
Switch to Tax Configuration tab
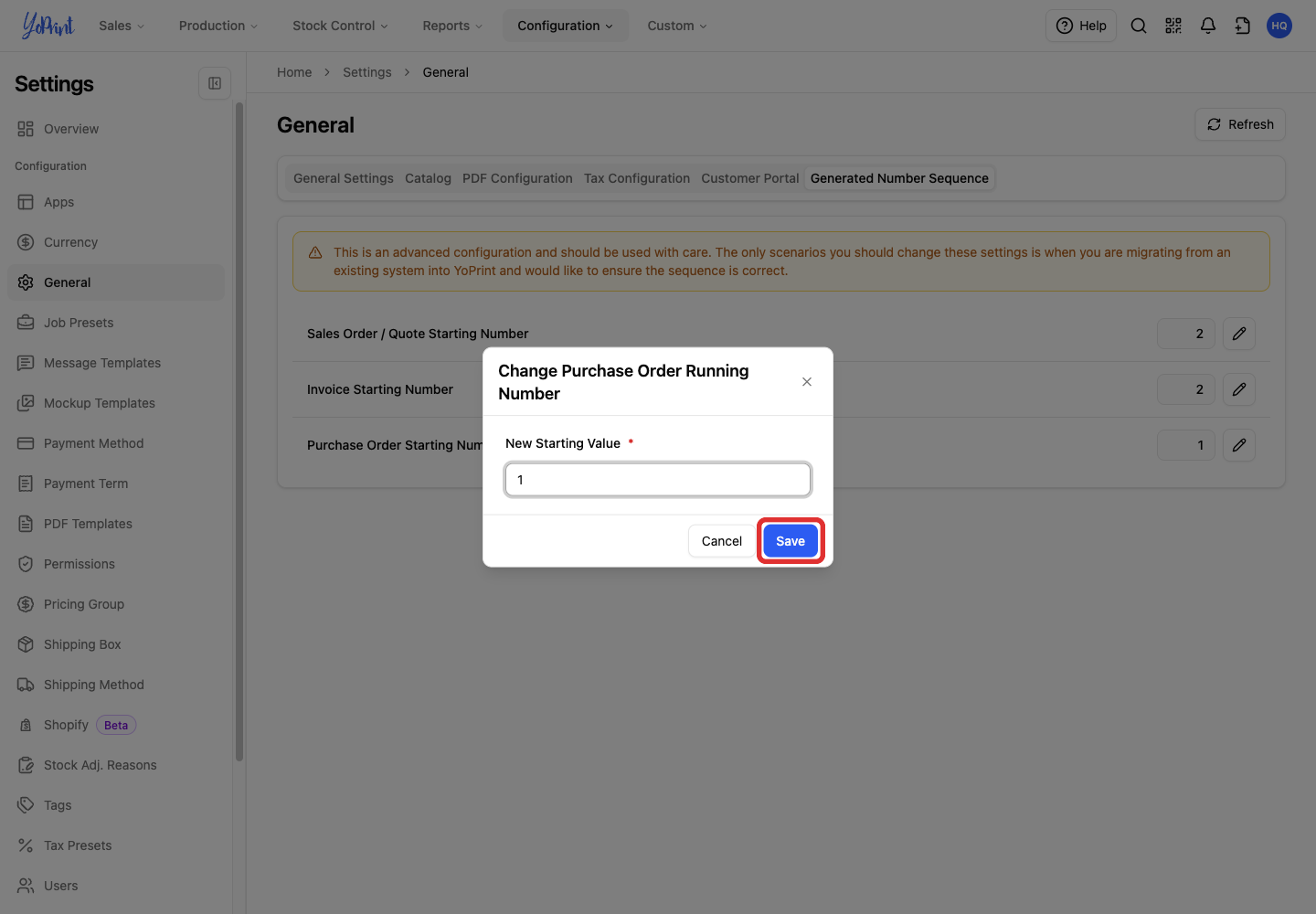tap(637, 178)
